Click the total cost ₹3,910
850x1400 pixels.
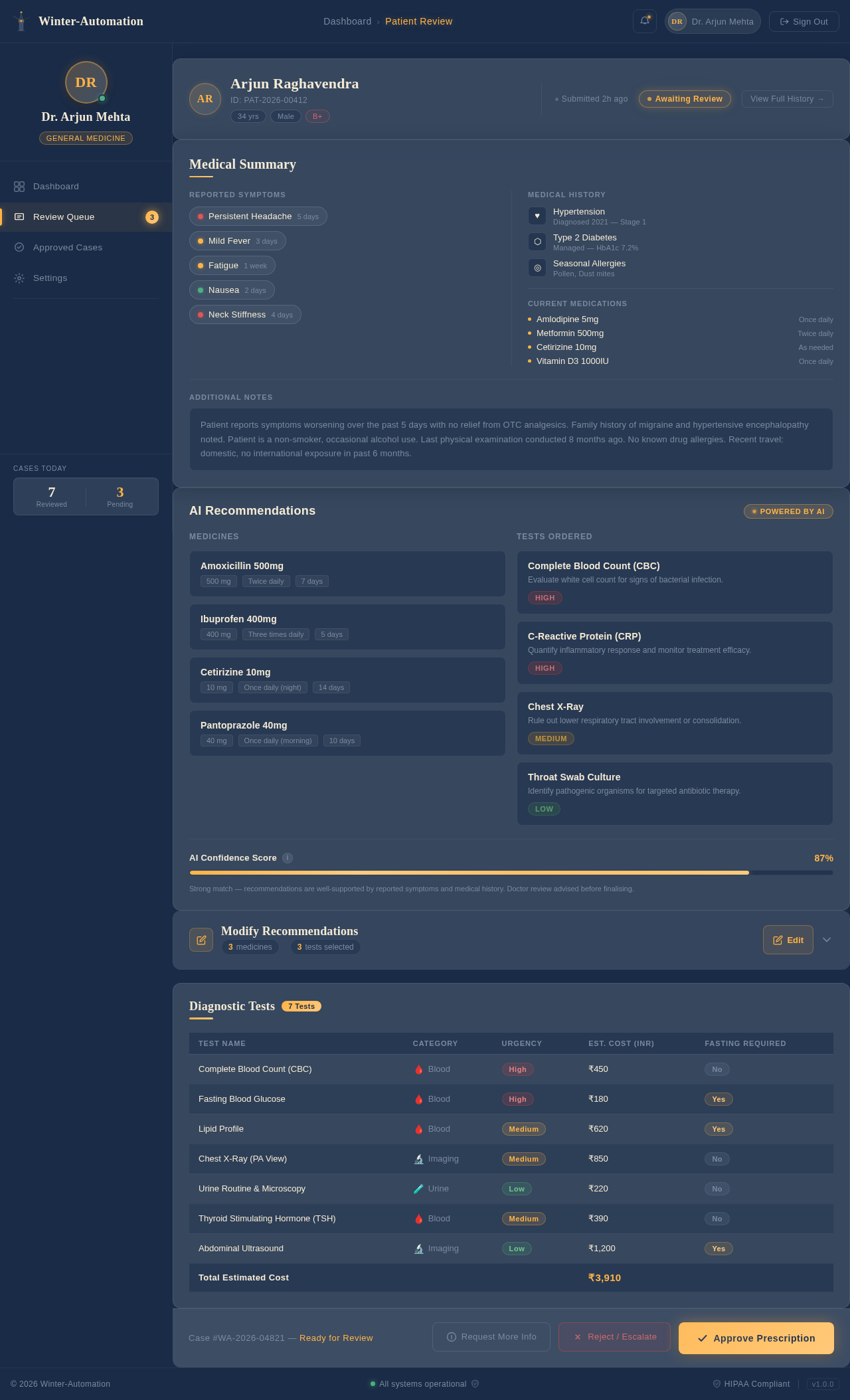604,1278
